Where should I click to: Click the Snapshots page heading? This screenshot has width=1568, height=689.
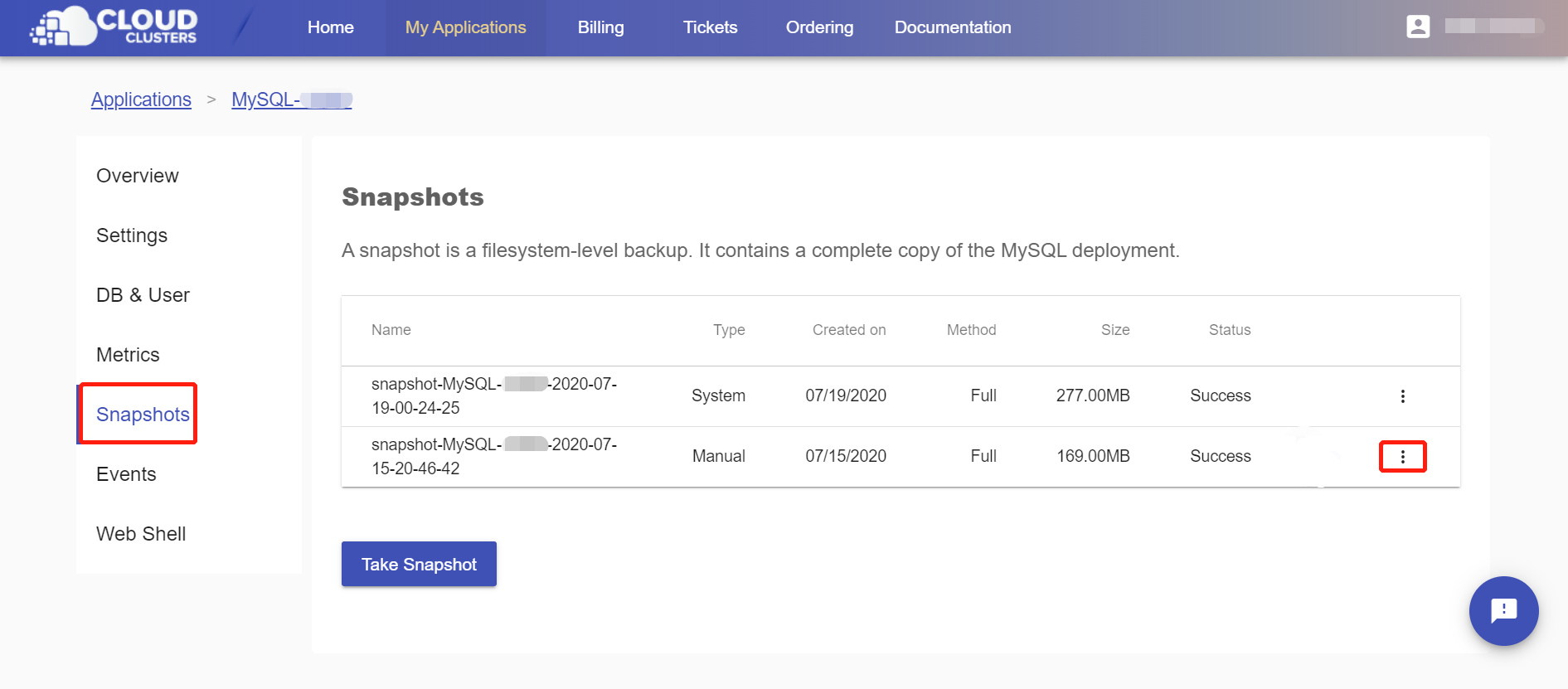click(413, 197)
